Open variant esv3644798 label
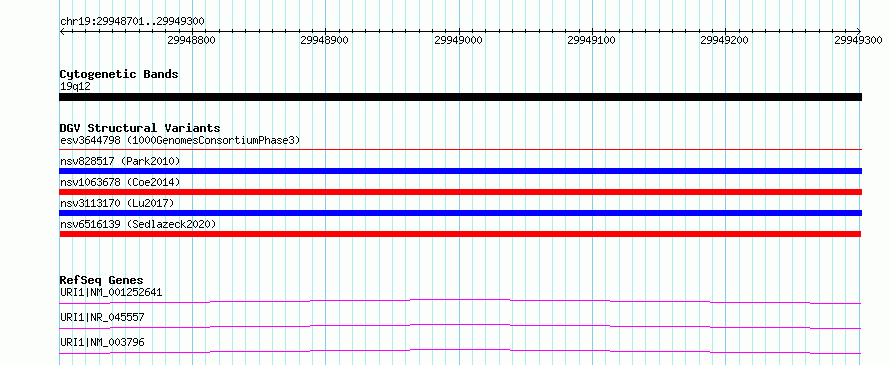The height and width of the screenshot is (365, 890). [x=180, y=140]
